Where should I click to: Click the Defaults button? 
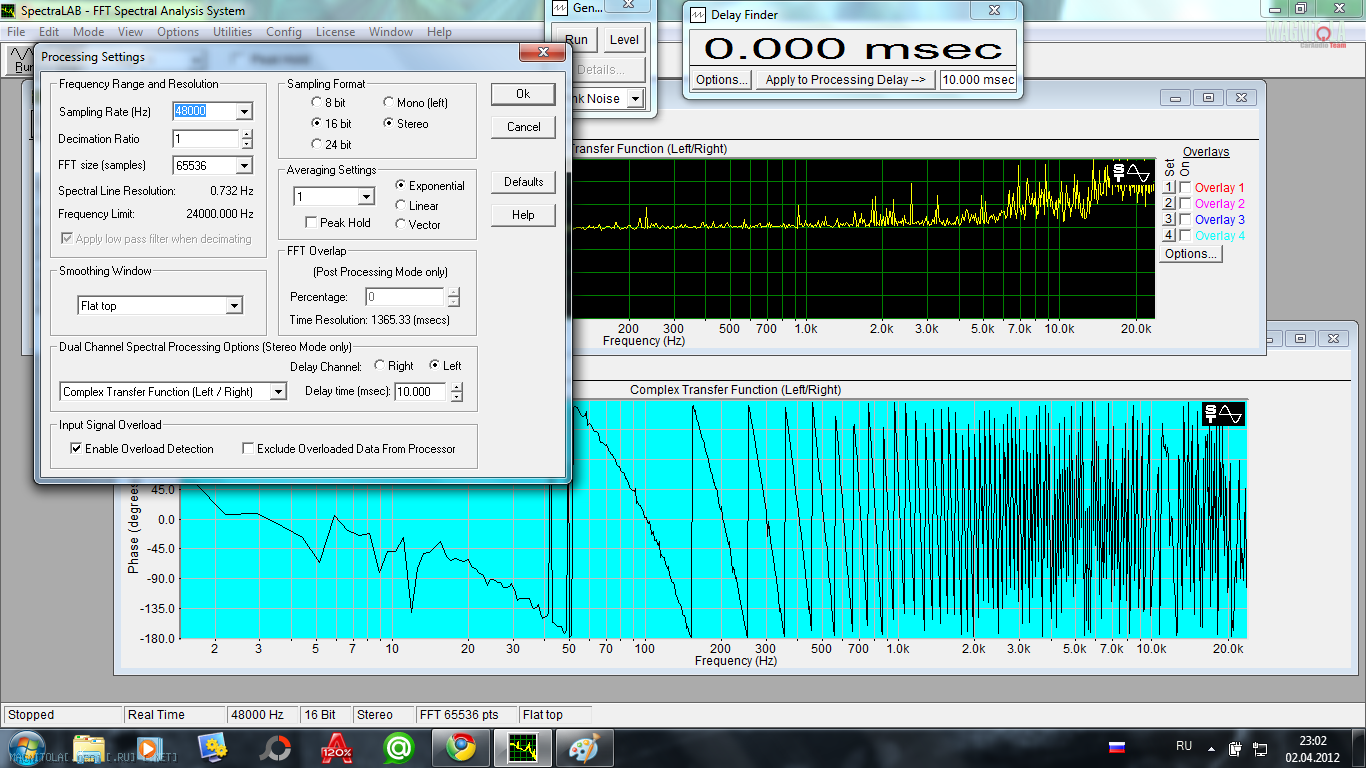pyautogui.click(x=523, y=182)
